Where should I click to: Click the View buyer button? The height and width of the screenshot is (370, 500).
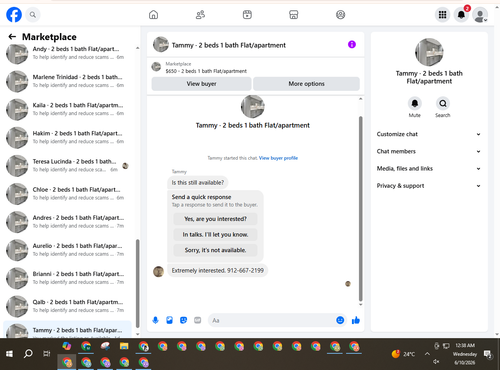click(x=201, y=84)
